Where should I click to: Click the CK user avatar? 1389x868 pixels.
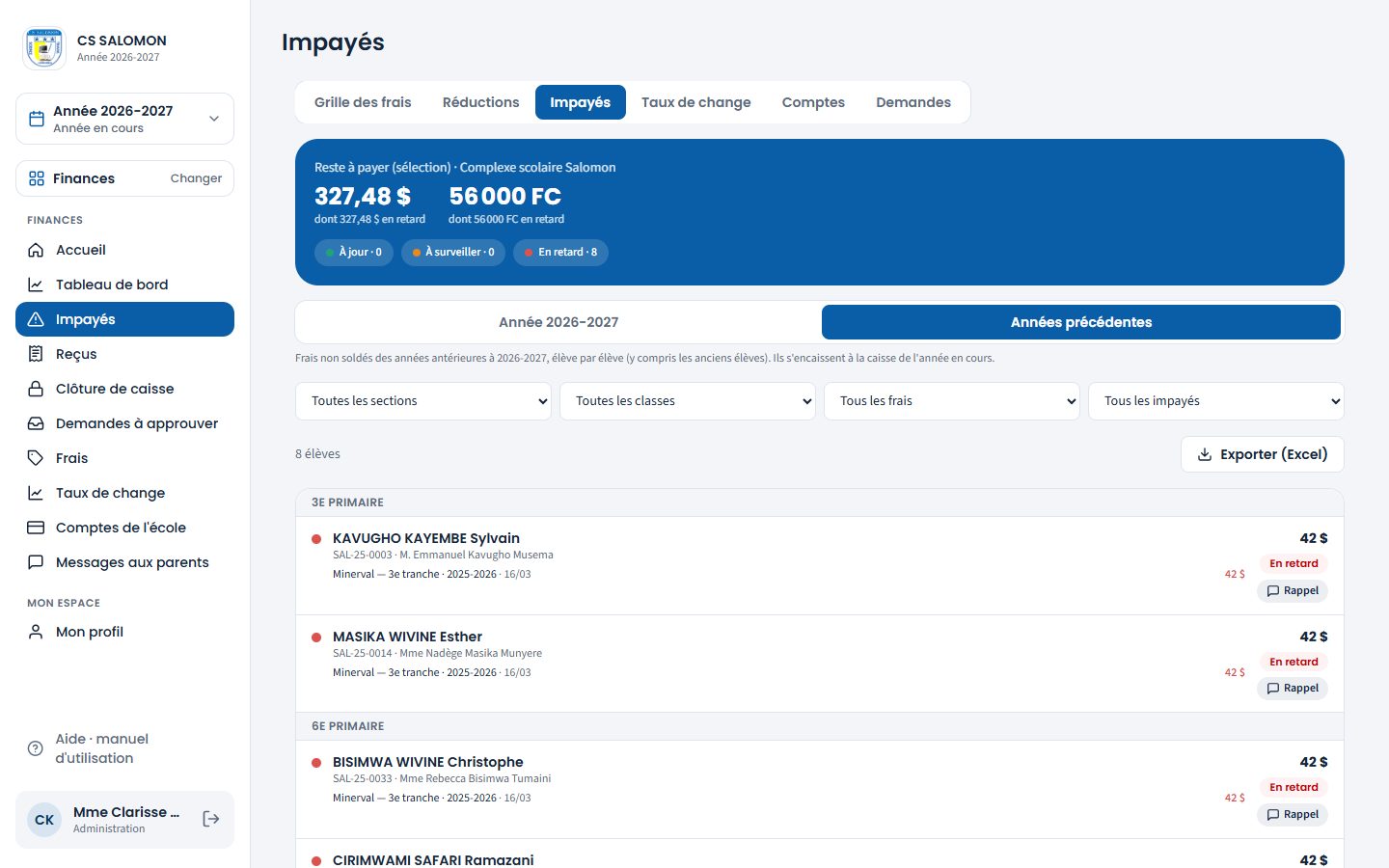click(x=44, y=820)
